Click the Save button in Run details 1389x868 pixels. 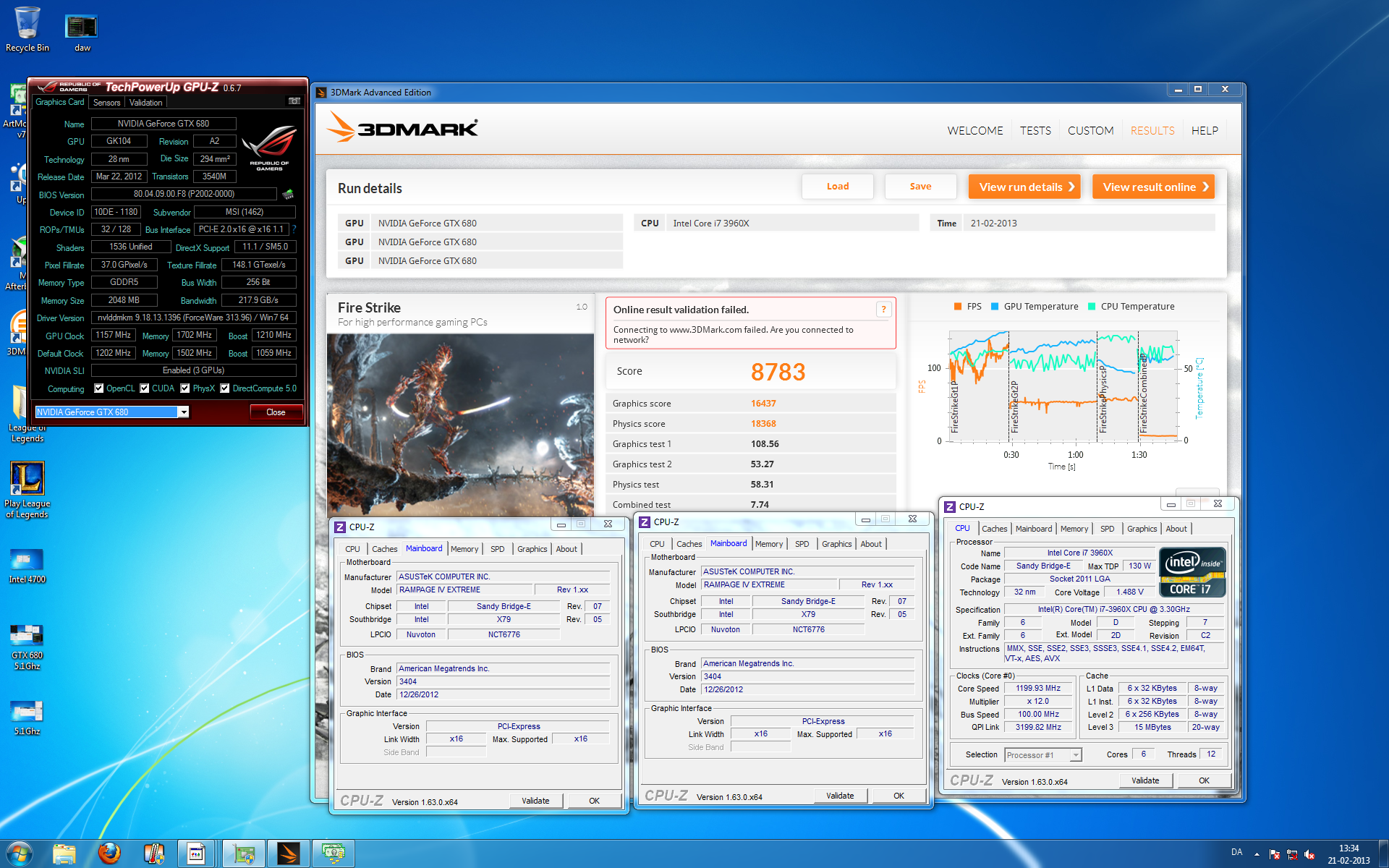pos(920,187)
